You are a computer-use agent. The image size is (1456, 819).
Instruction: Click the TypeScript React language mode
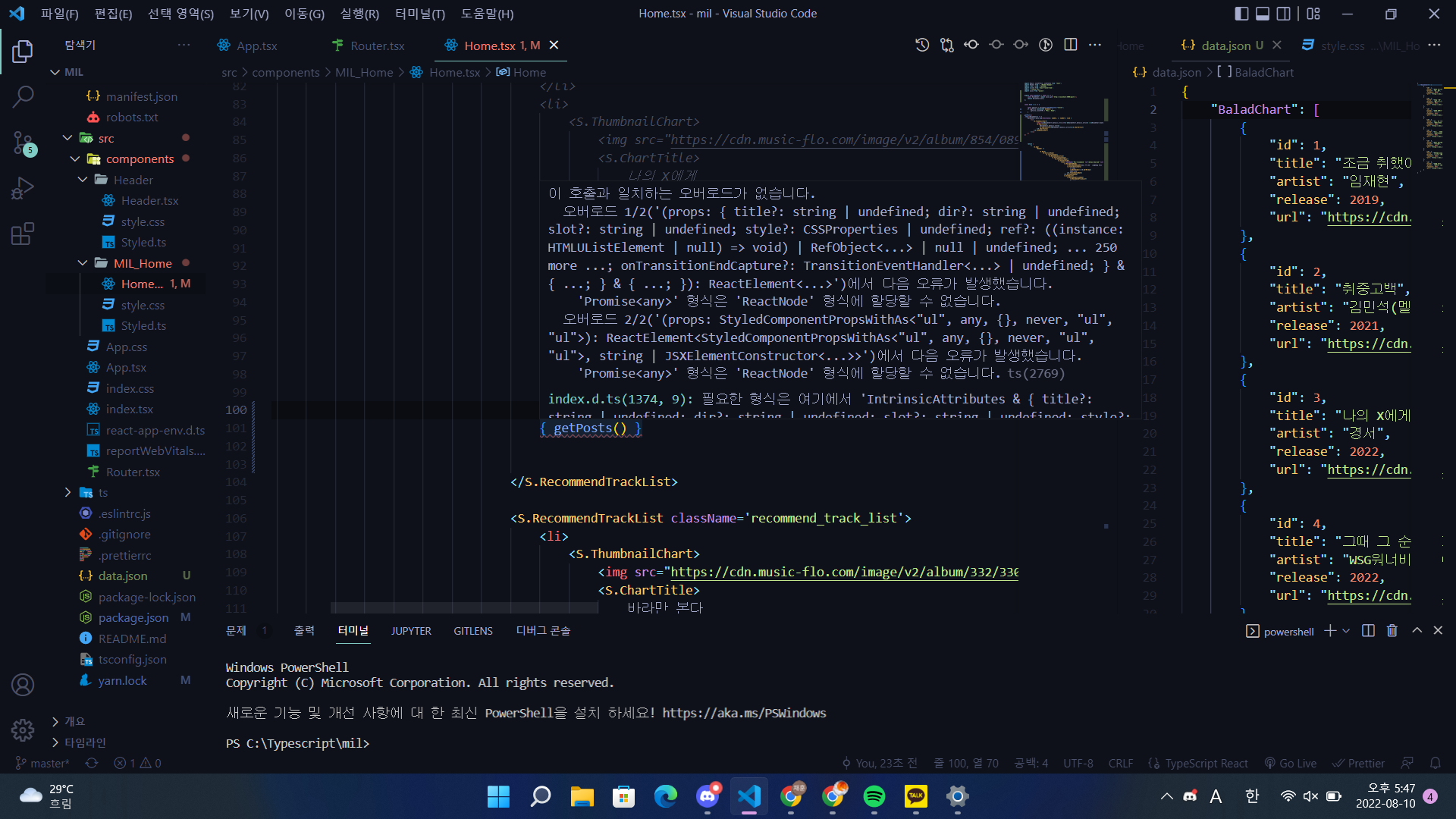1206,763
